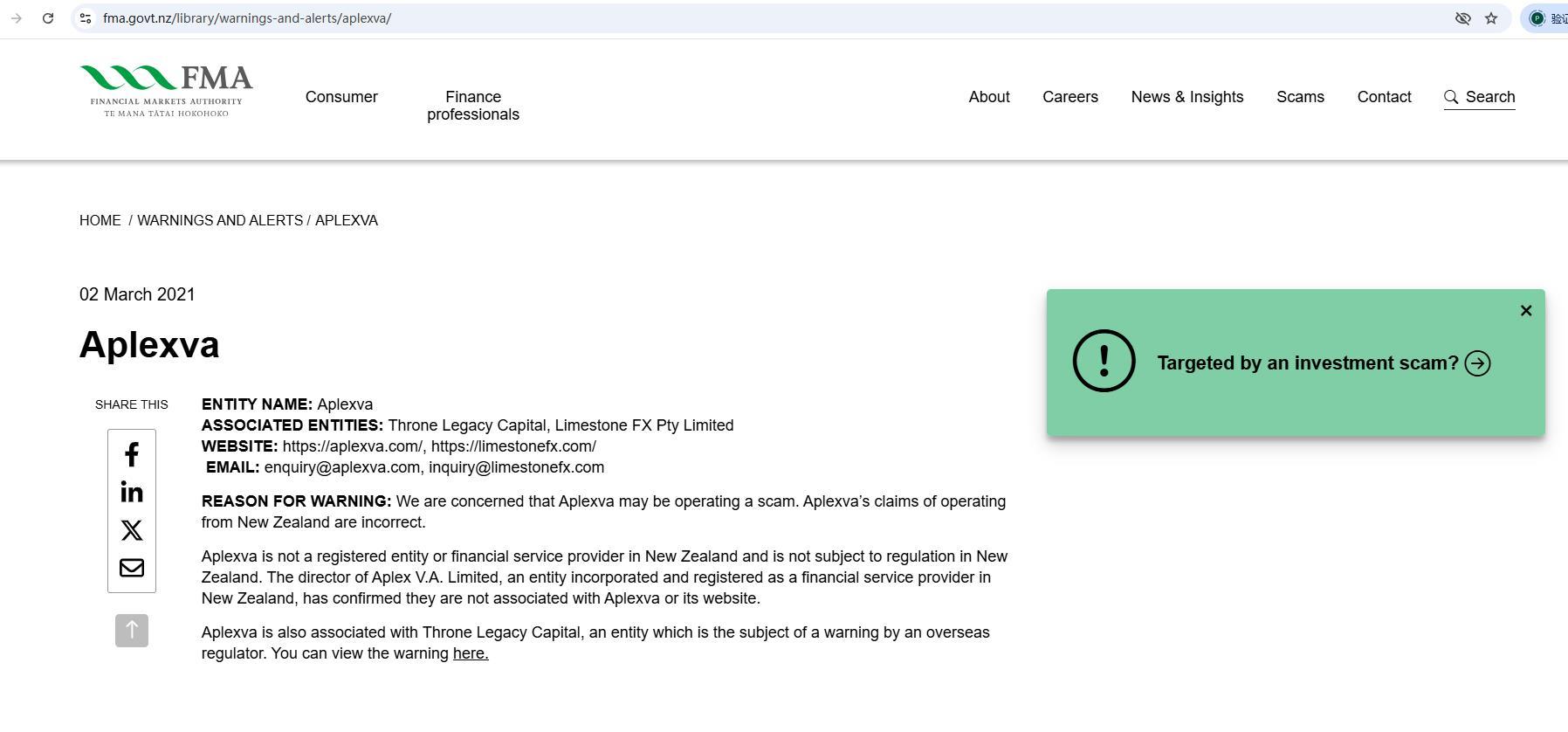Share the page on Facebook
The image size is (1568, 732).
pos(132,454)
